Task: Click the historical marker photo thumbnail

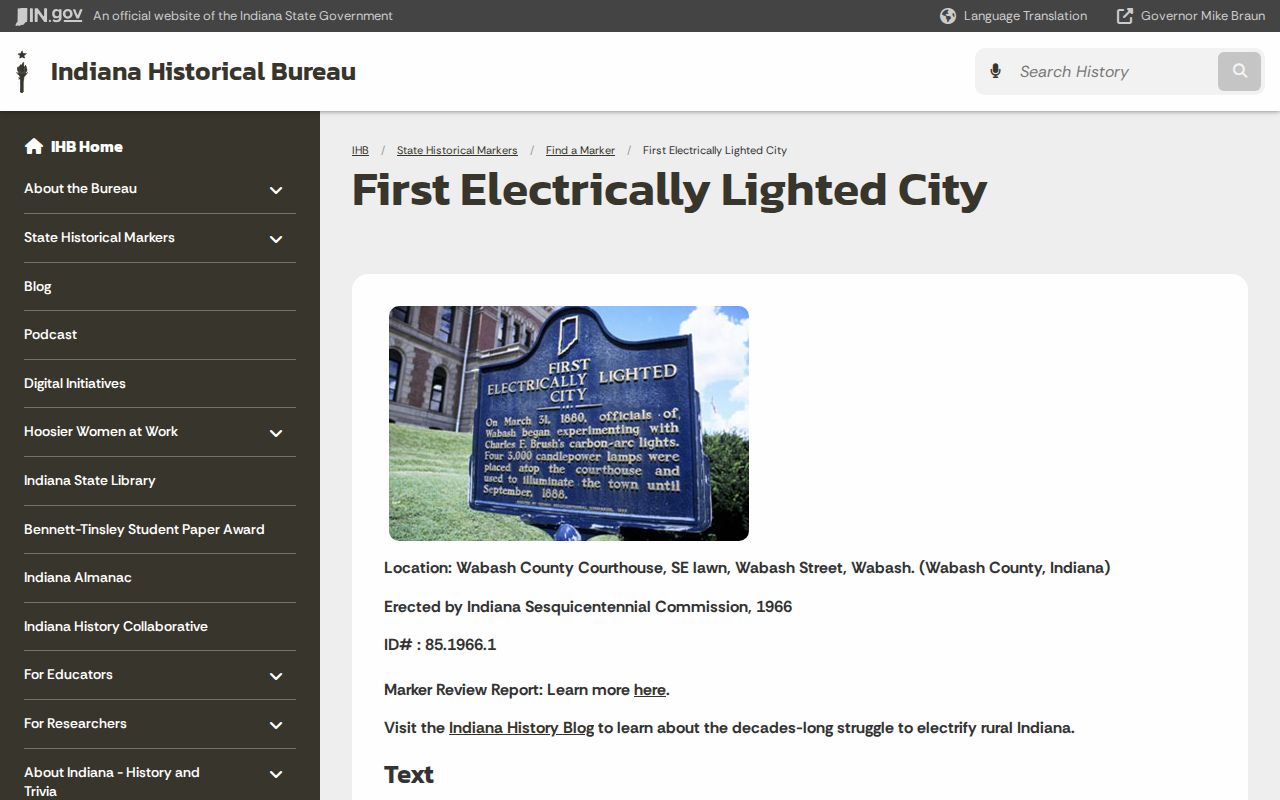Action: pos(569,423)
